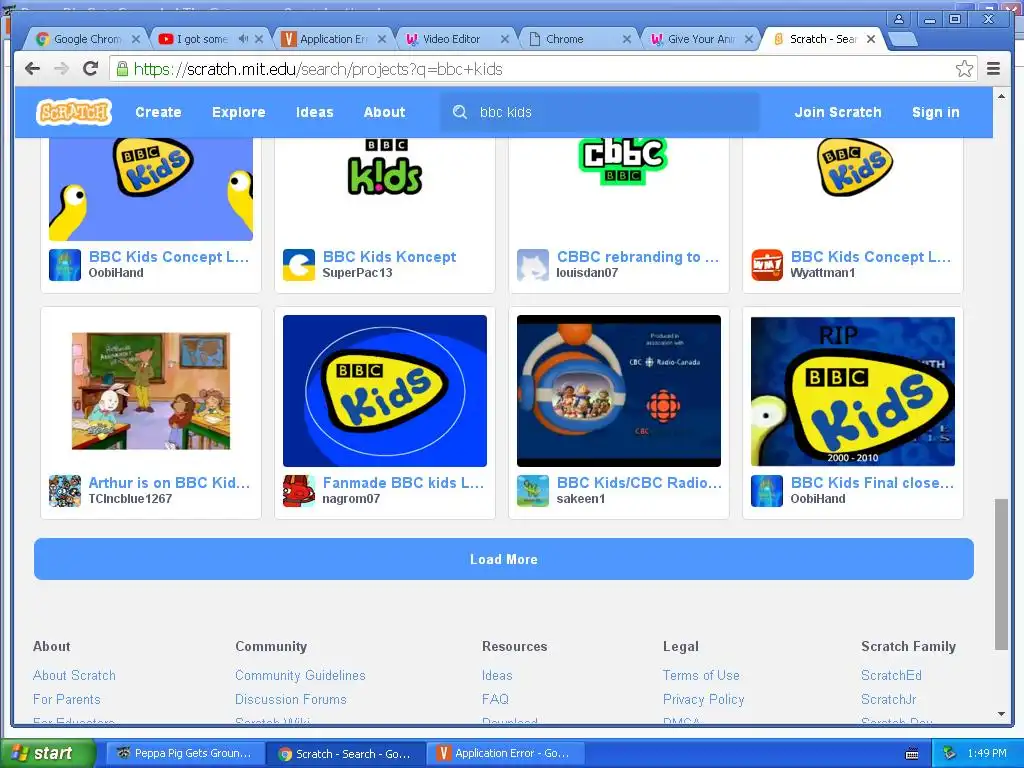Open Wyattman1's avatar icon

[x=767, y=264]
